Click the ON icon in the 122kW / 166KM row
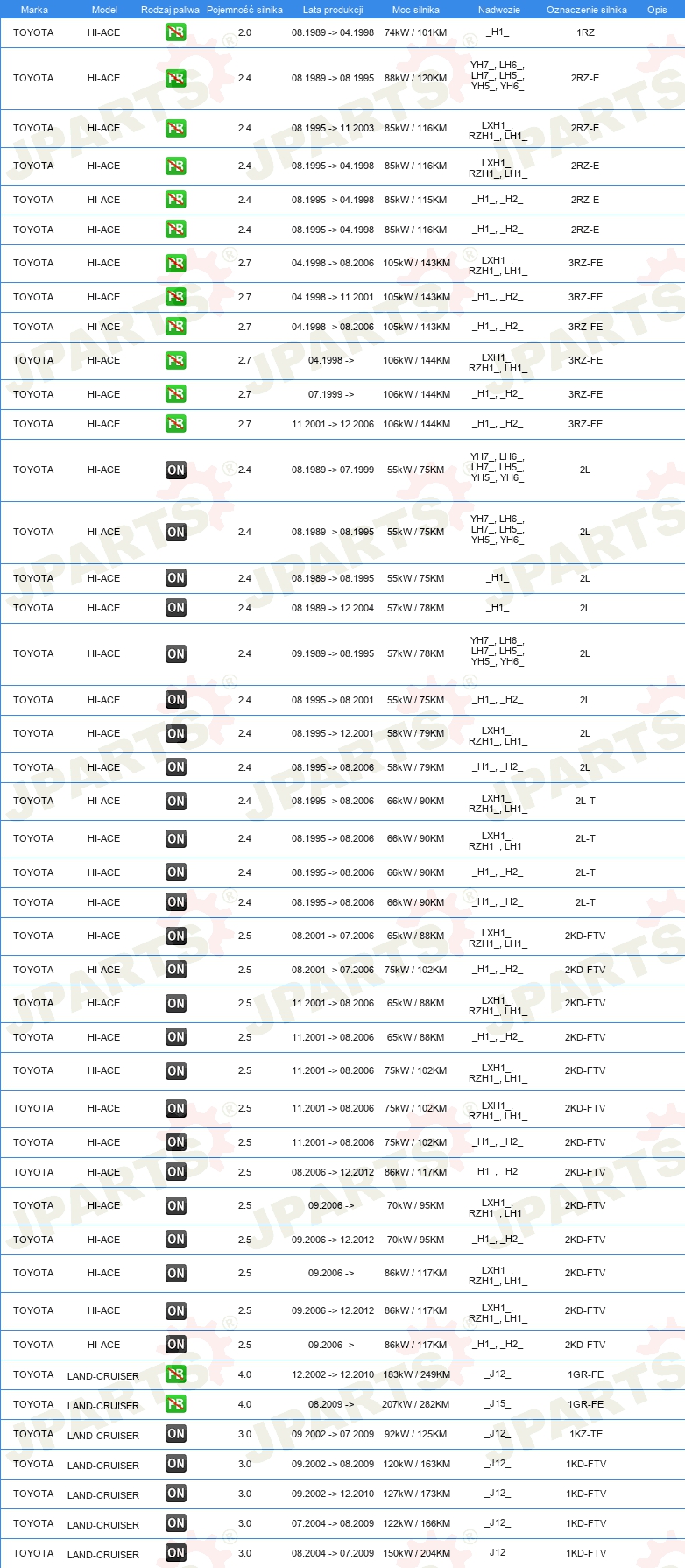Image resolution: width=685 pixels, height=1568 pixels. click(x=176, y=1523)
